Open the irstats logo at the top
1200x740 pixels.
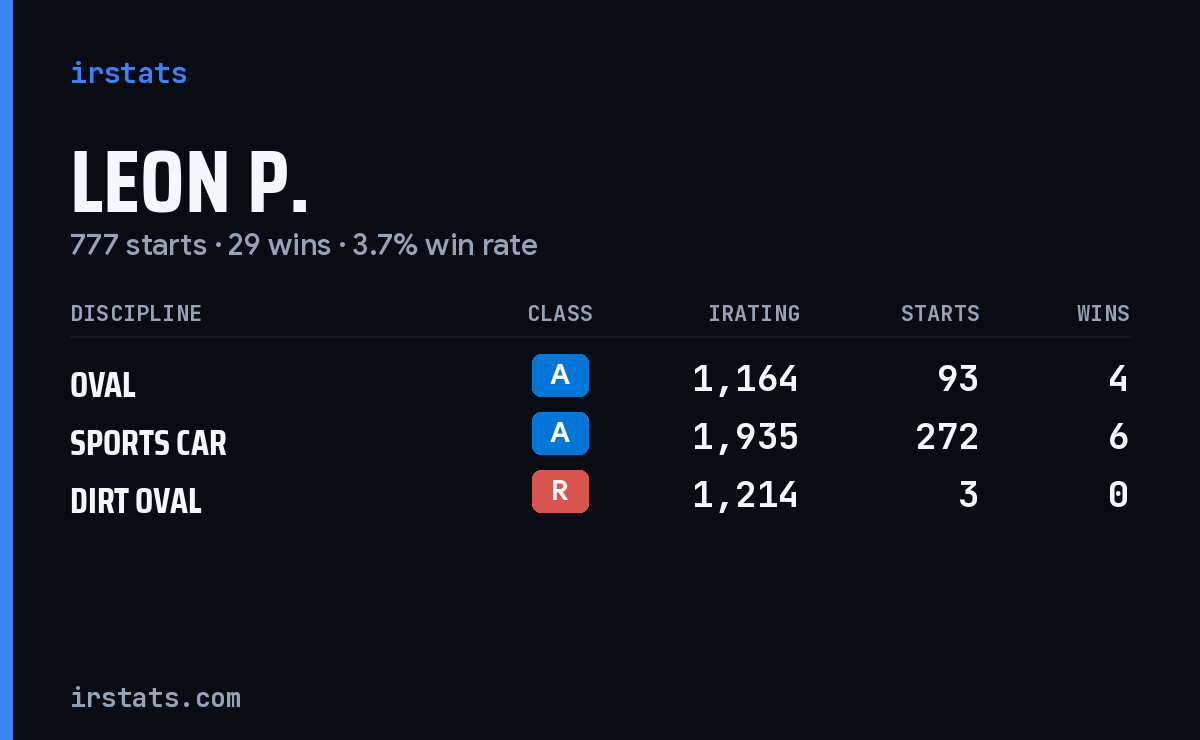pos(128,73)
